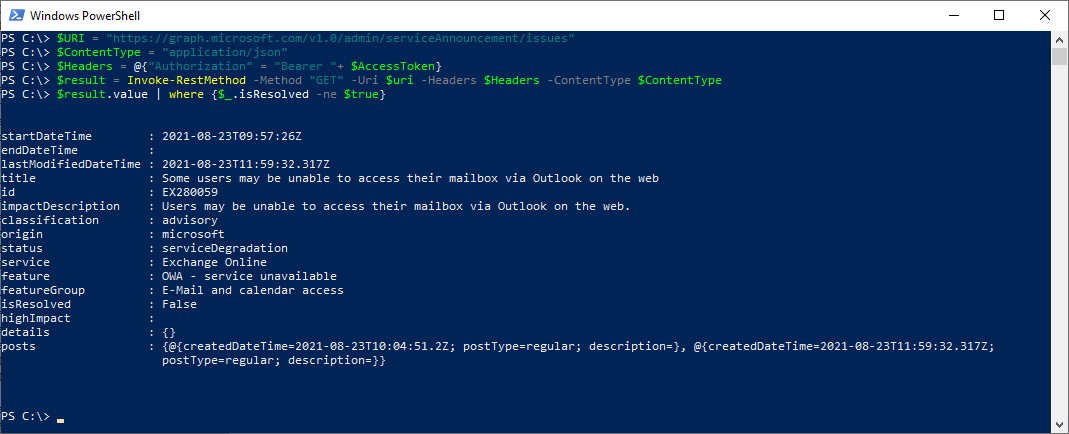This screenshot has width=1069, height=434.
Task: Click the isResolved False value
Action: (x=179, y=305)
